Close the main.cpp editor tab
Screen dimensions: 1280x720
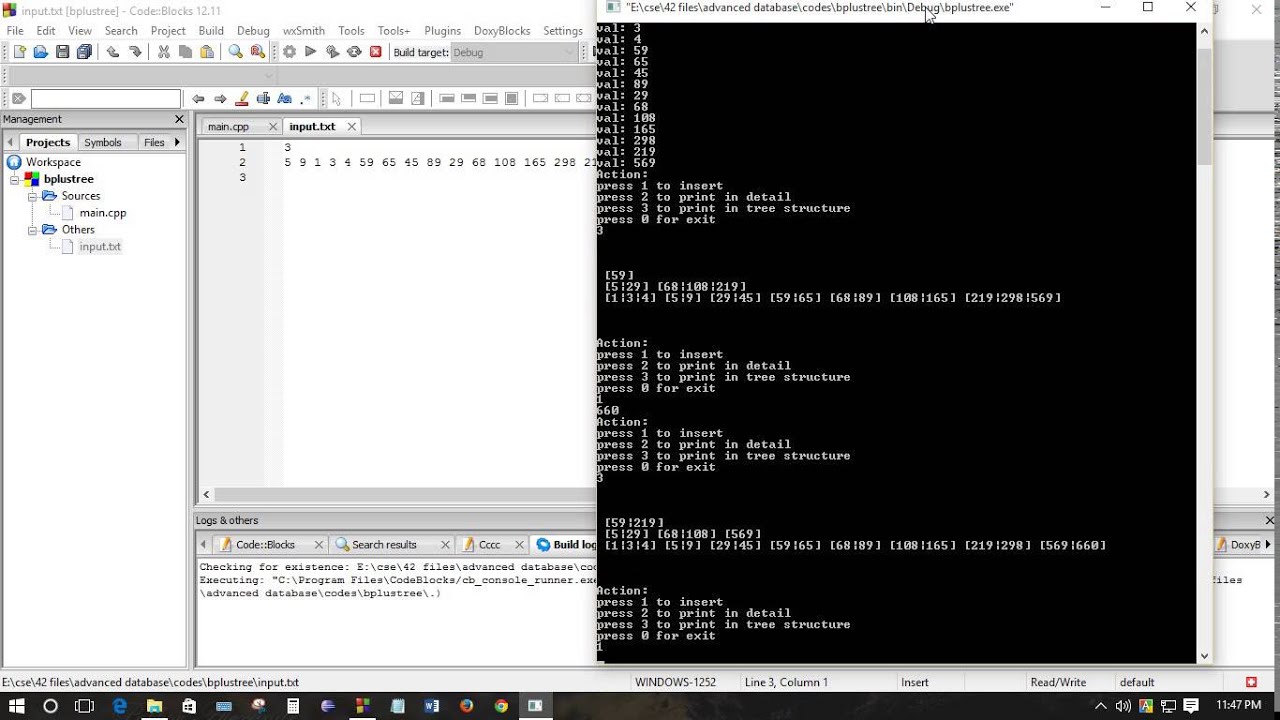coord(272,127)
